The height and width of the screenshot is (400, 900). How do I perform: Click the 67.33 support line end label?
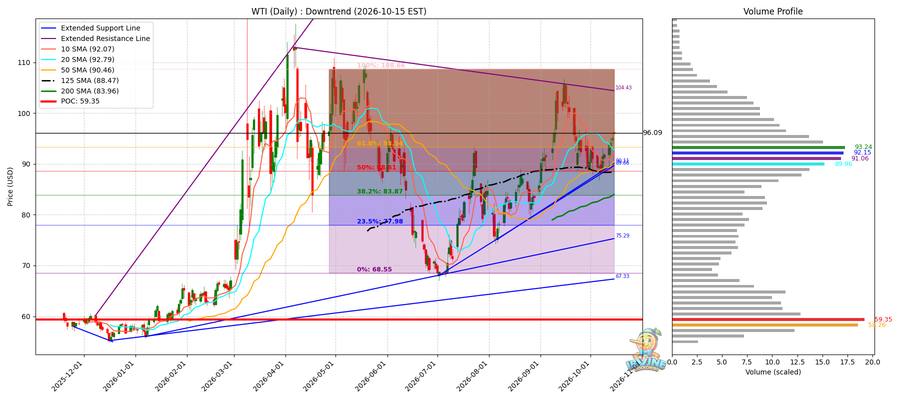click(622, 276)
